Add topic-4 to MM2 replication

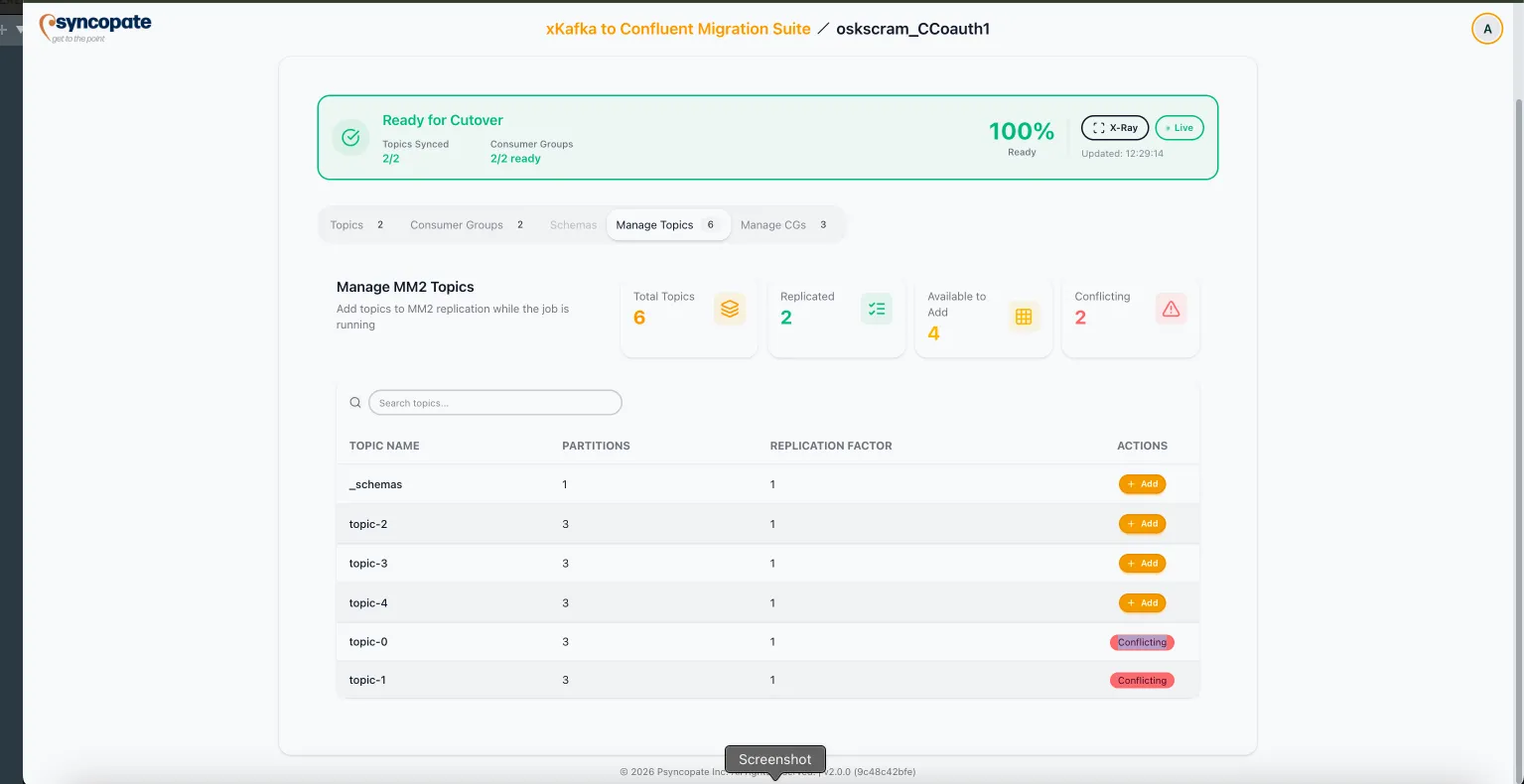click(1142, 602)
